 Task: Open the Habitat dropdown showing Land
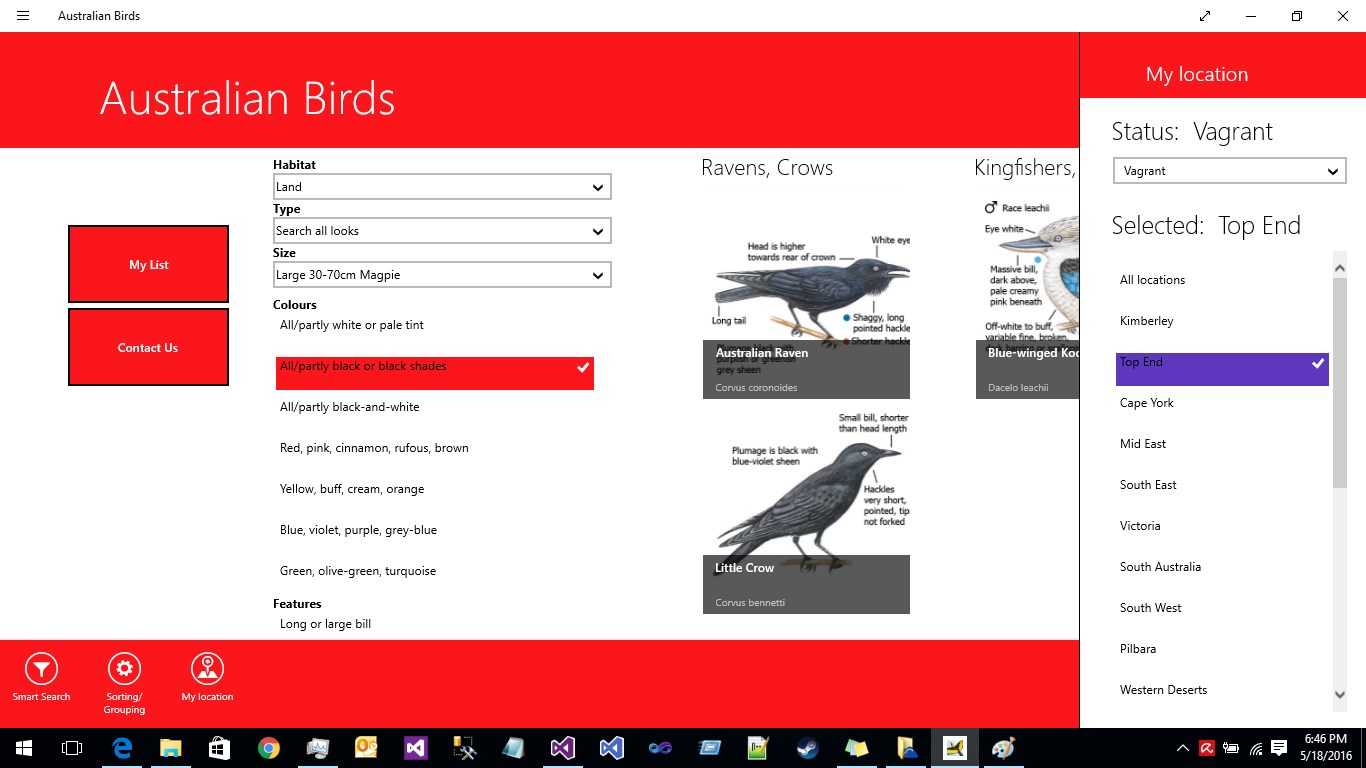[x=442, y=187]
